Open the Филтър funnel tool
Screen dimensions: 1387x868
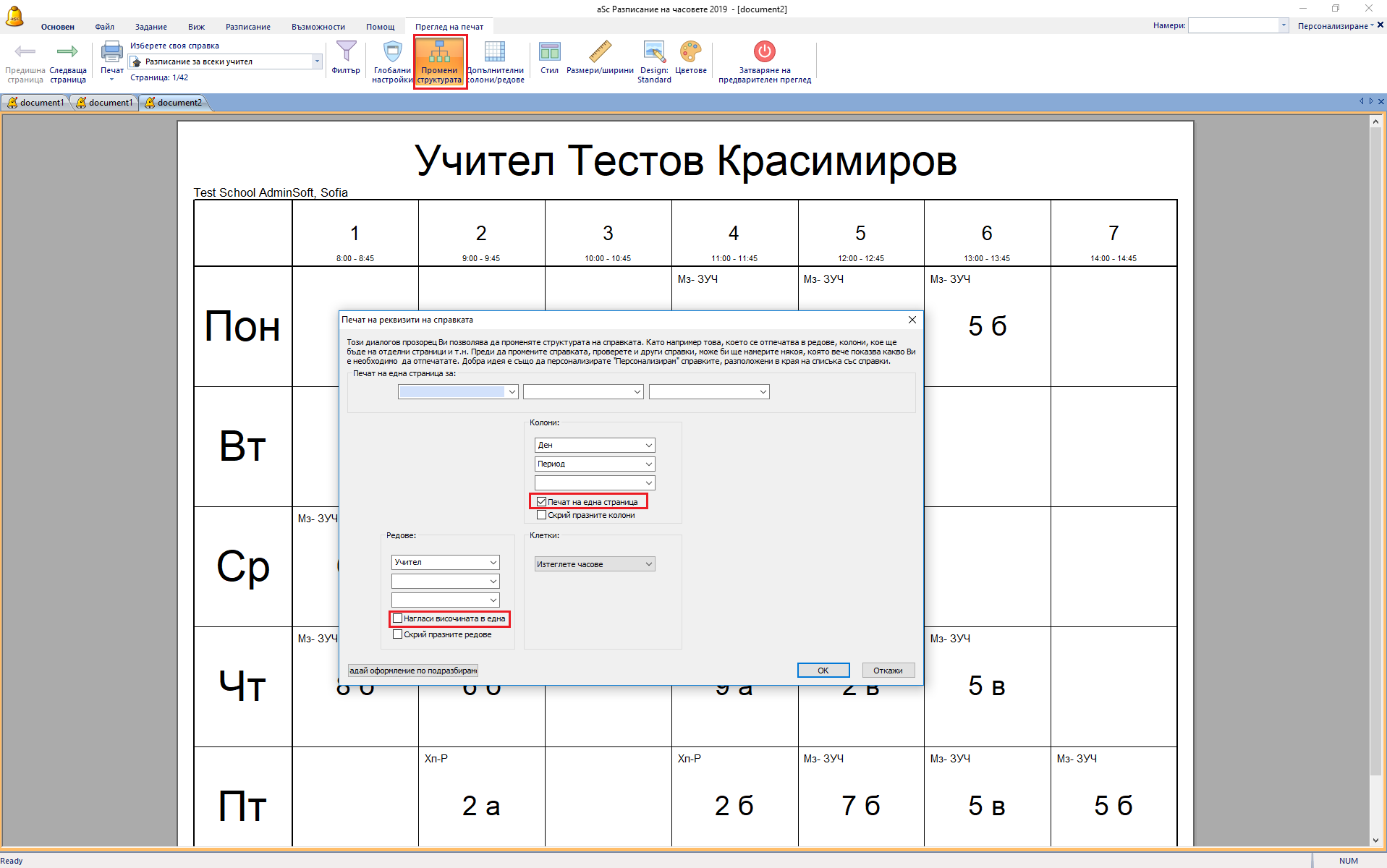346,53
